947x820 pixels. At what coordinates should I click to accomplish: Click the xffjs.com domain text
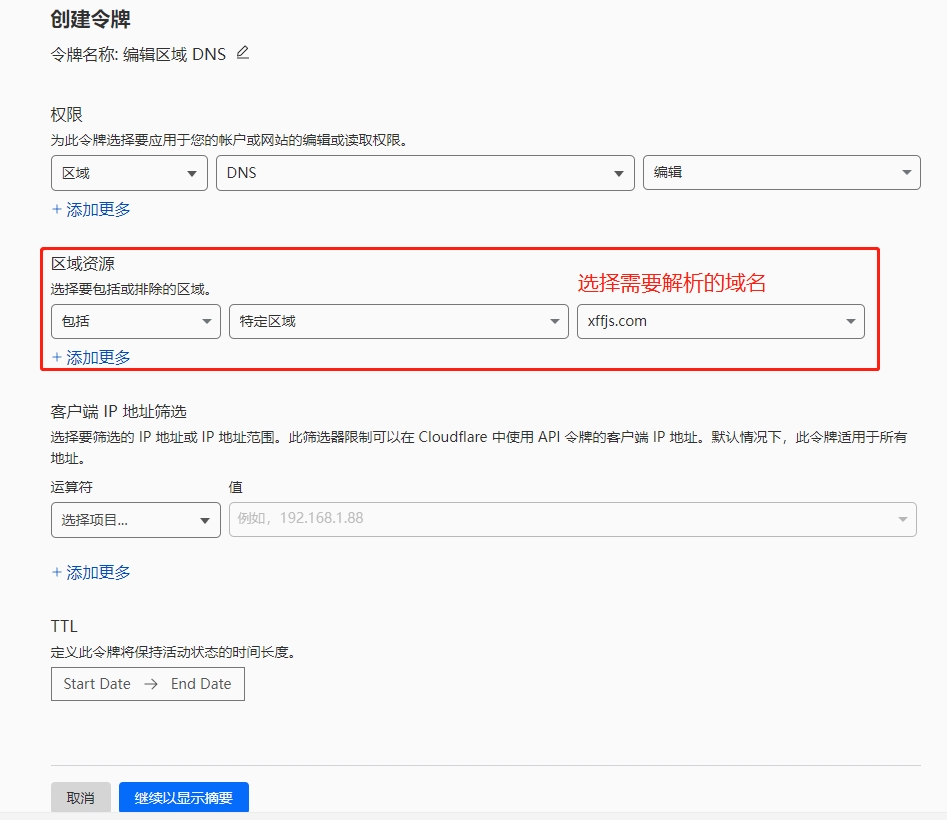tap(617, 321)
